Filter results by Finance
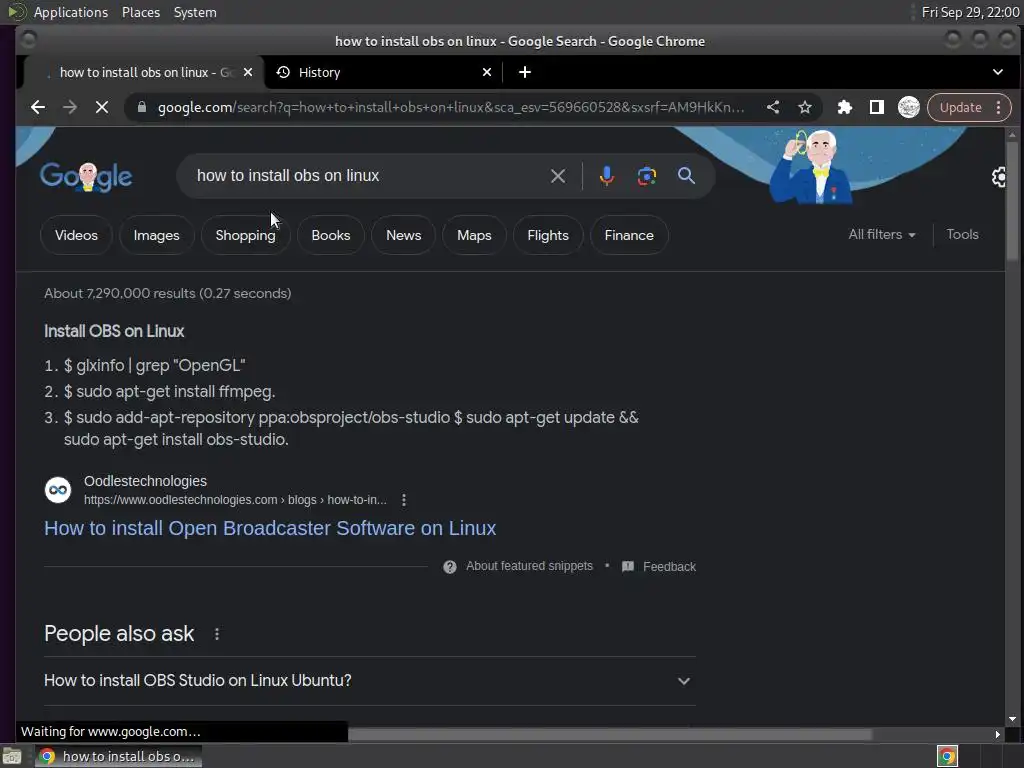Screen dimensions: 1024x768 (629, 235)
